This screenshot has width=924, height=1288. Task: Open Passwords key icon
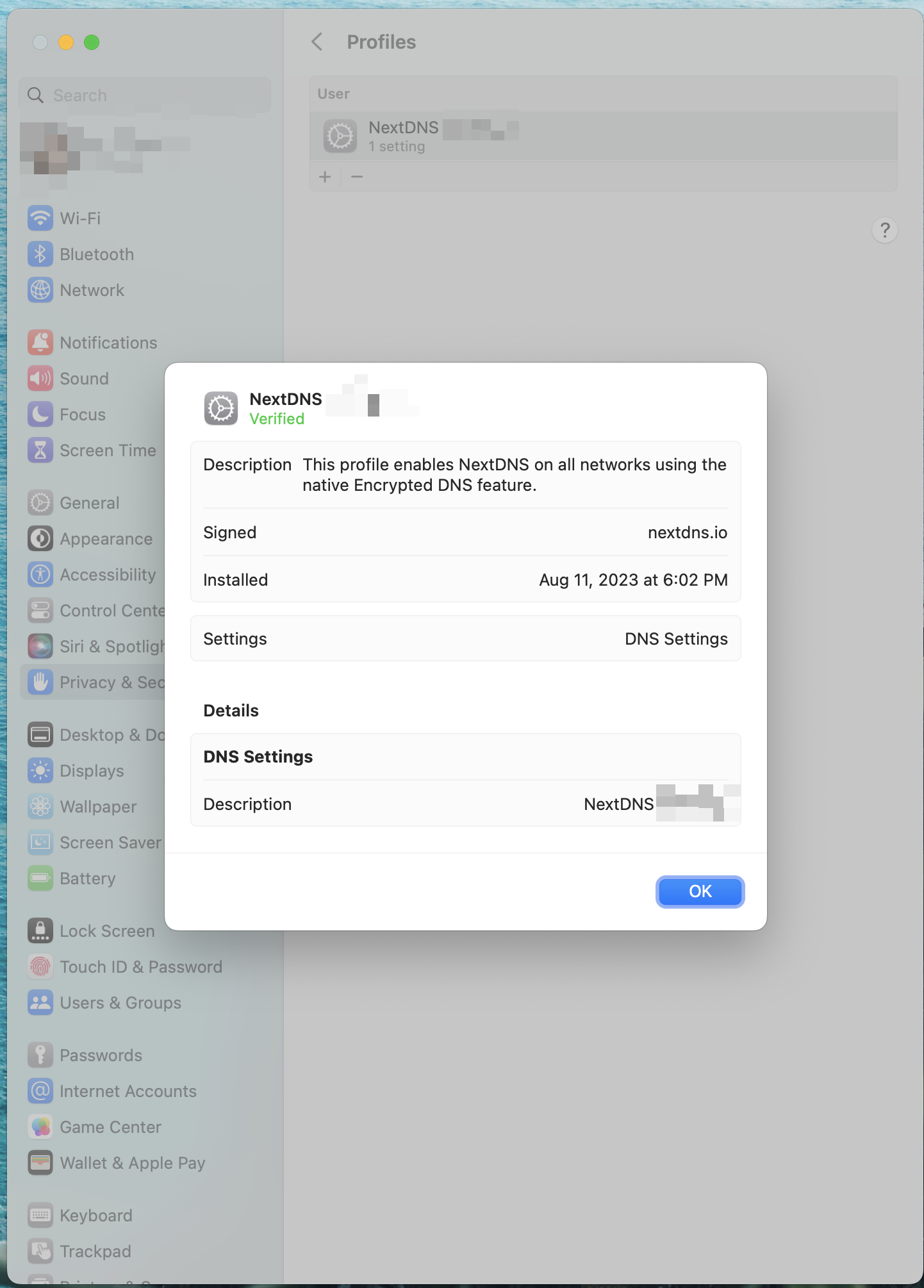(x=40, y=1055)
